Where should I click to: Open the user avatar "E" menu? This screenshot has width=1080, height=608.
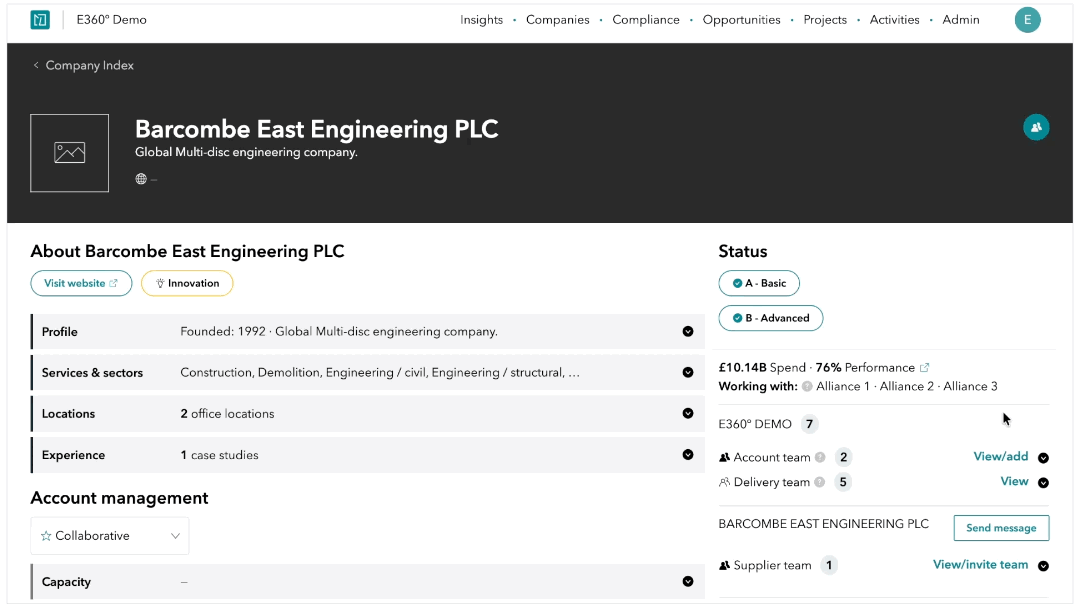(x=1027, y=20)
